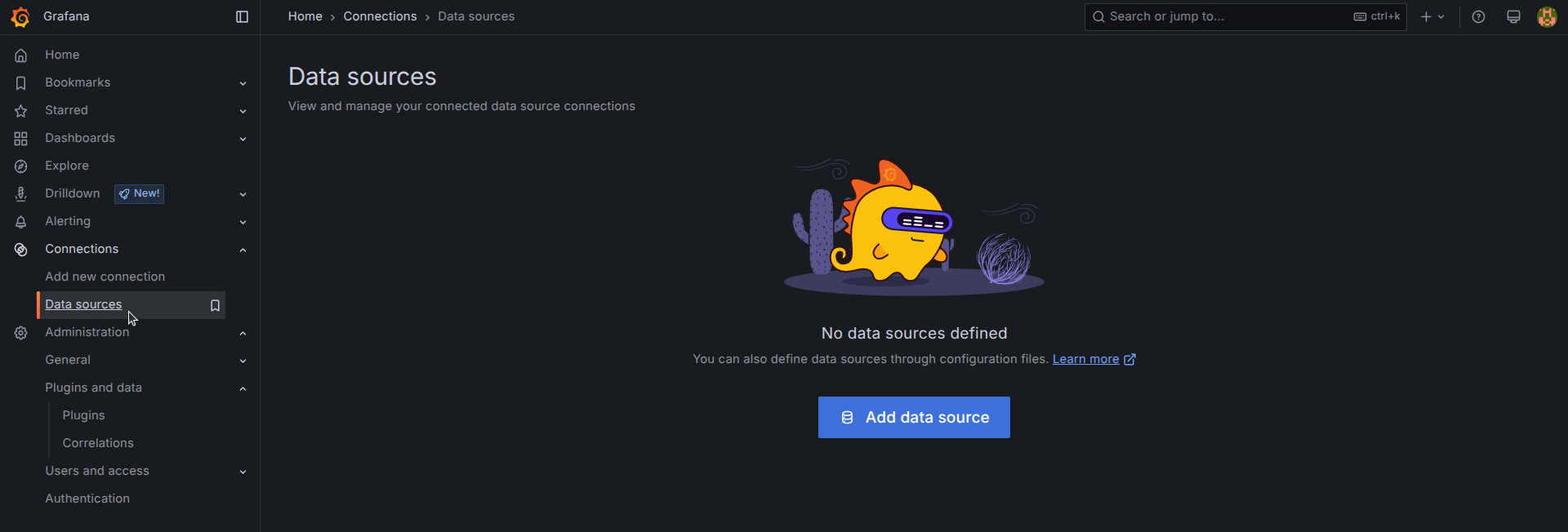The image size is (1568, 532).
Task: Click the Add data source button
Action: pyautogui.click(x=914, y=418)
